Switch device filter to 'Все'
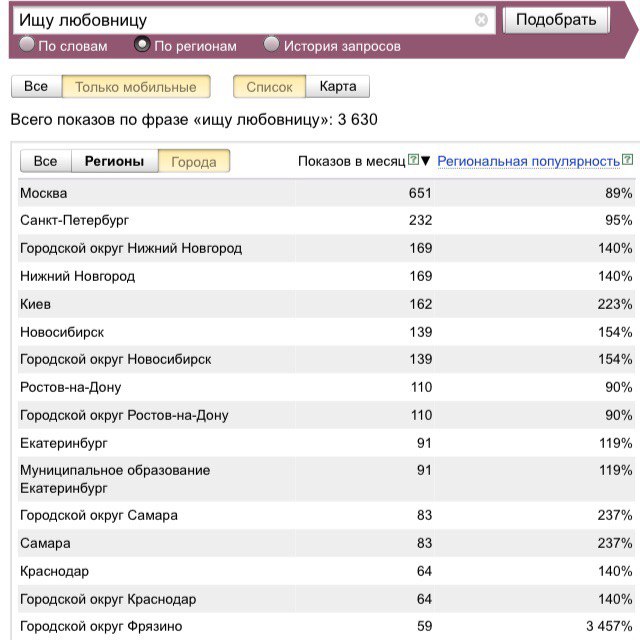 [x=36, y=87]
